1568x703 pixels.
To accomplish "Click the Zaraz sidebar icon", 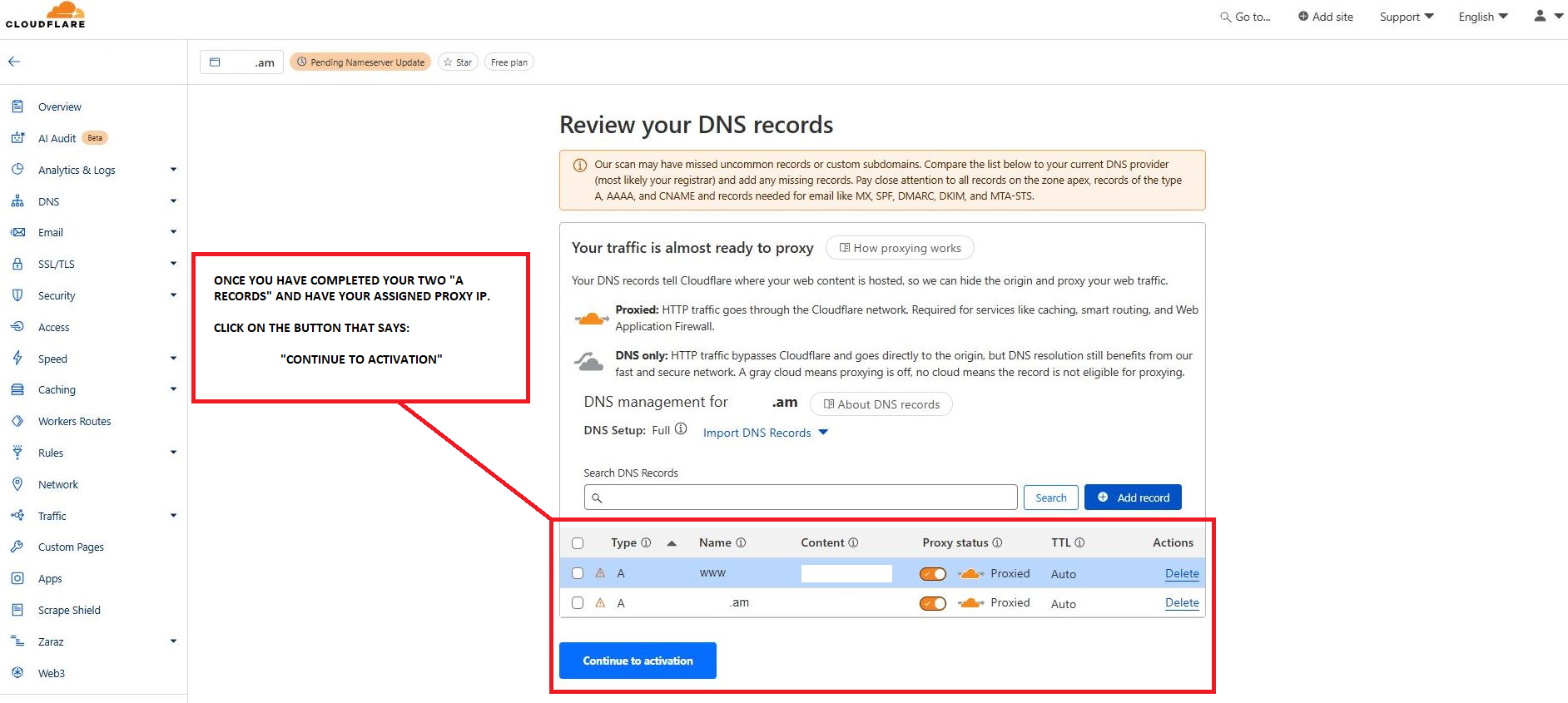I will click(17, 641).
